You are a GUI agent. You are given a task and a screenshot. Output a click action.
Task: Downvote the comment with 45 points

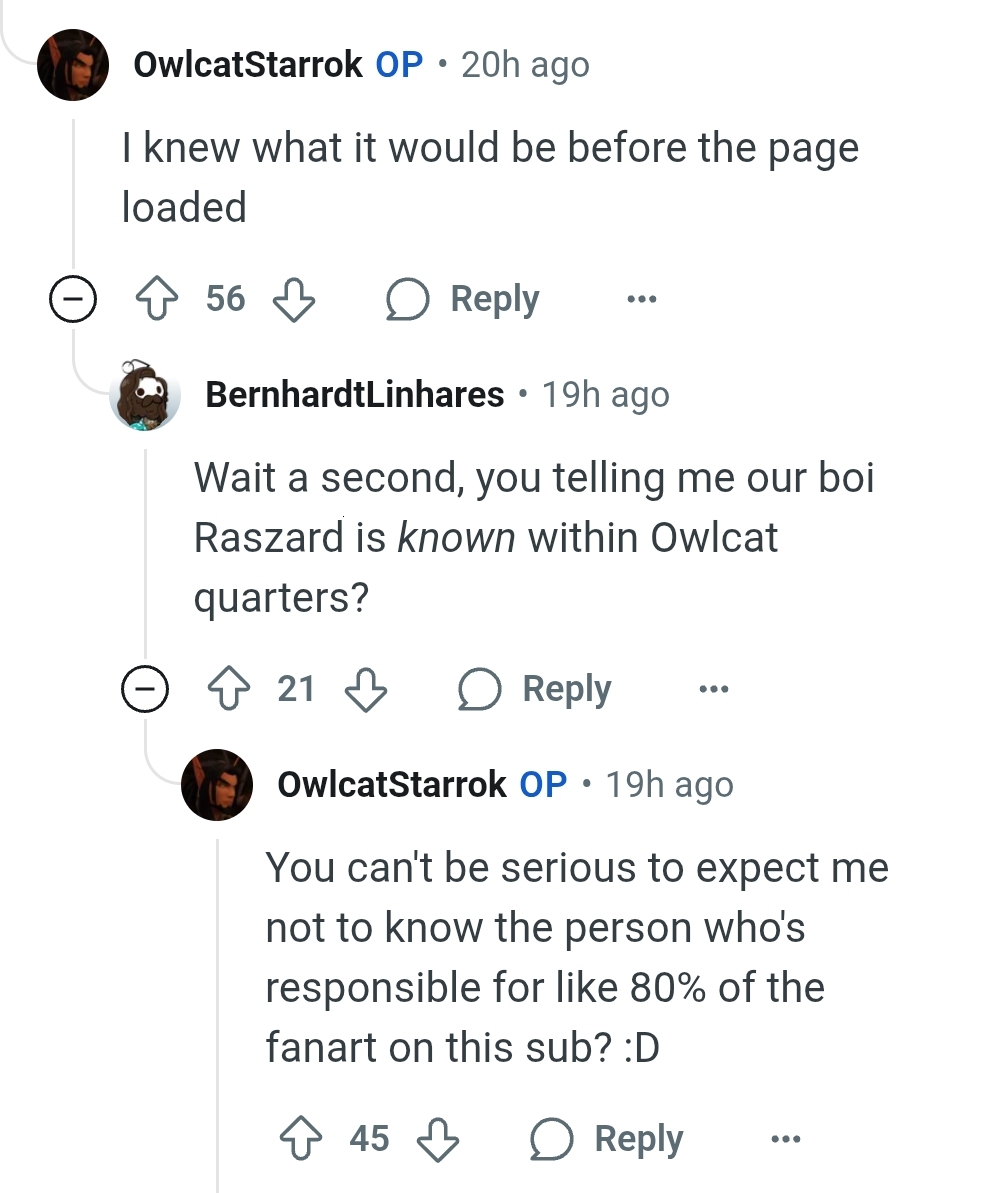438,1139
